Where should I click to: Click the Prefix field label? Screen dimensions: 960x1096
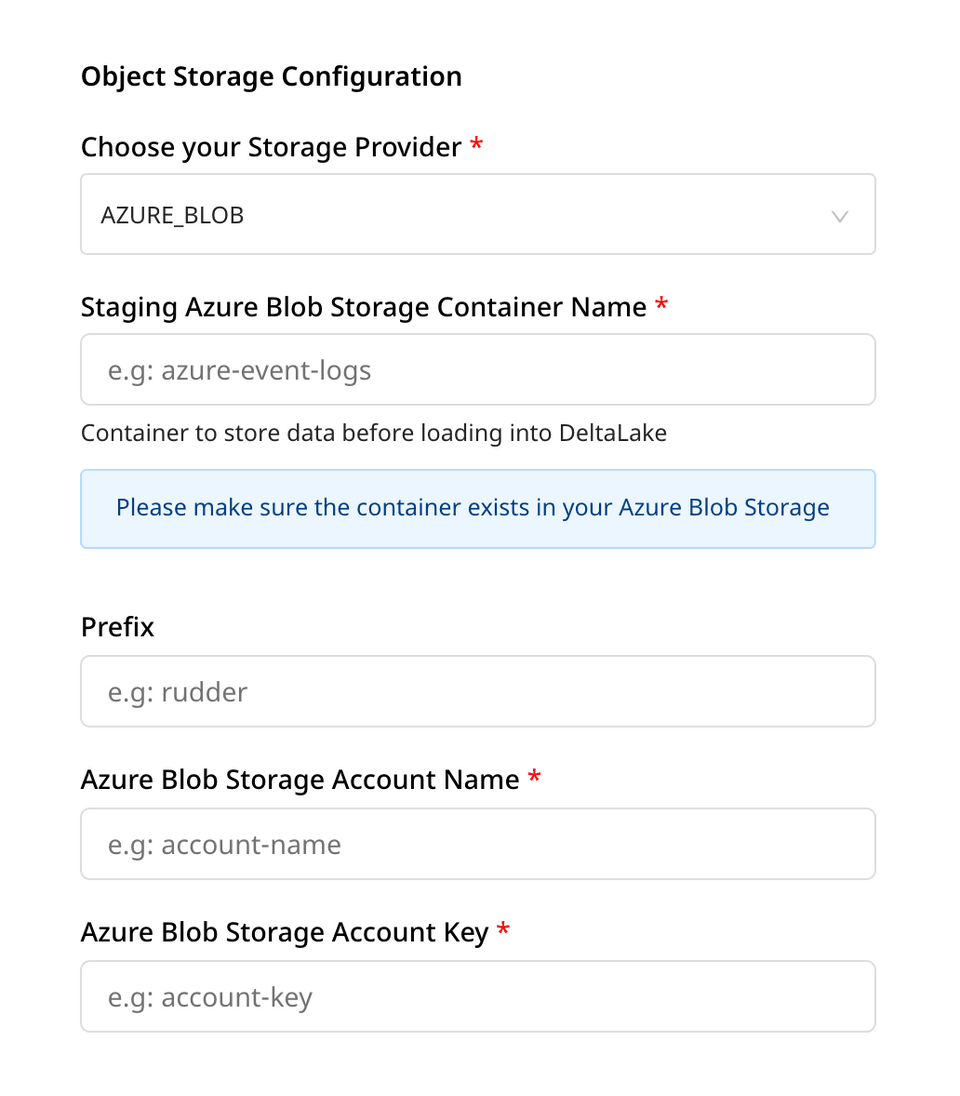click(118, 628)
